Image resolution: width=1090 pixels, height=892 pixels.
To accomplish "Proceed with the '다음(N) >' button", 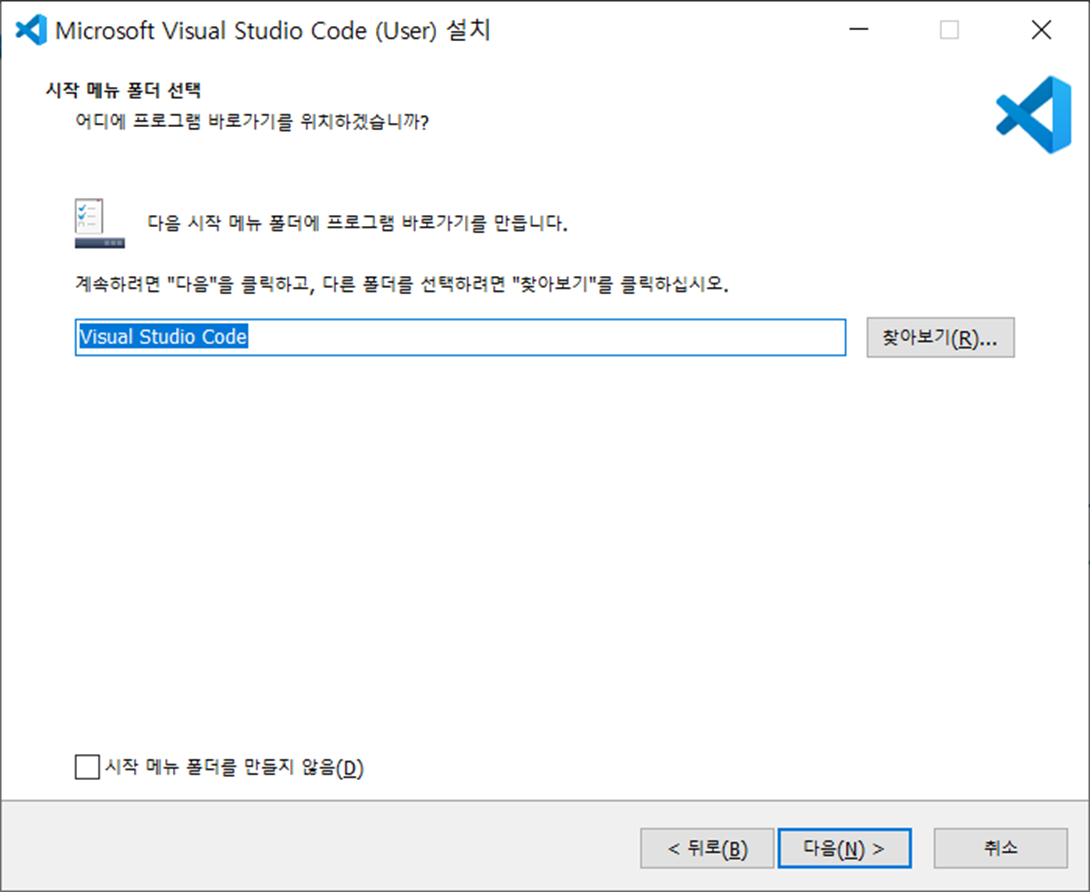I will pos(844,848).
